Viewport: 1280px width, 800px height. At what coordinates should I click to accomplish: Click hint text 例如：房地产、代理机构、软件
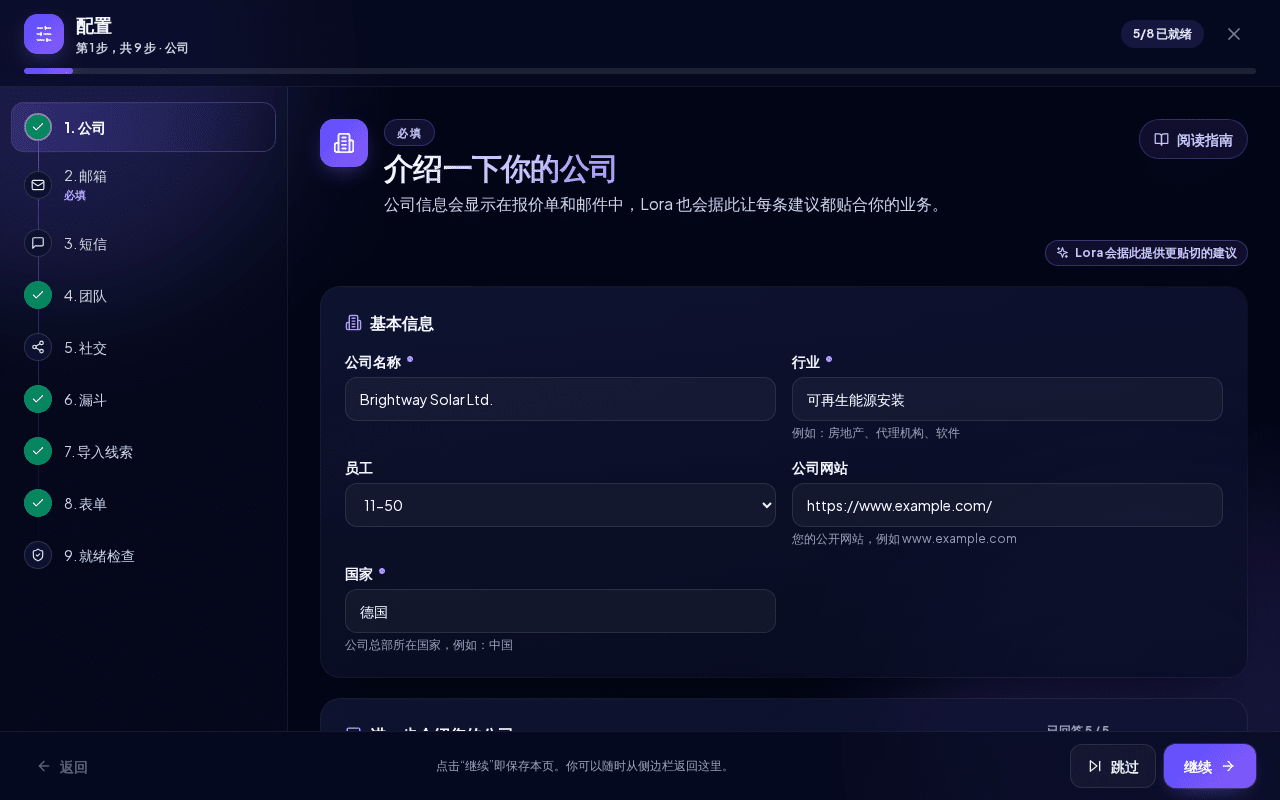coord(876,433)
